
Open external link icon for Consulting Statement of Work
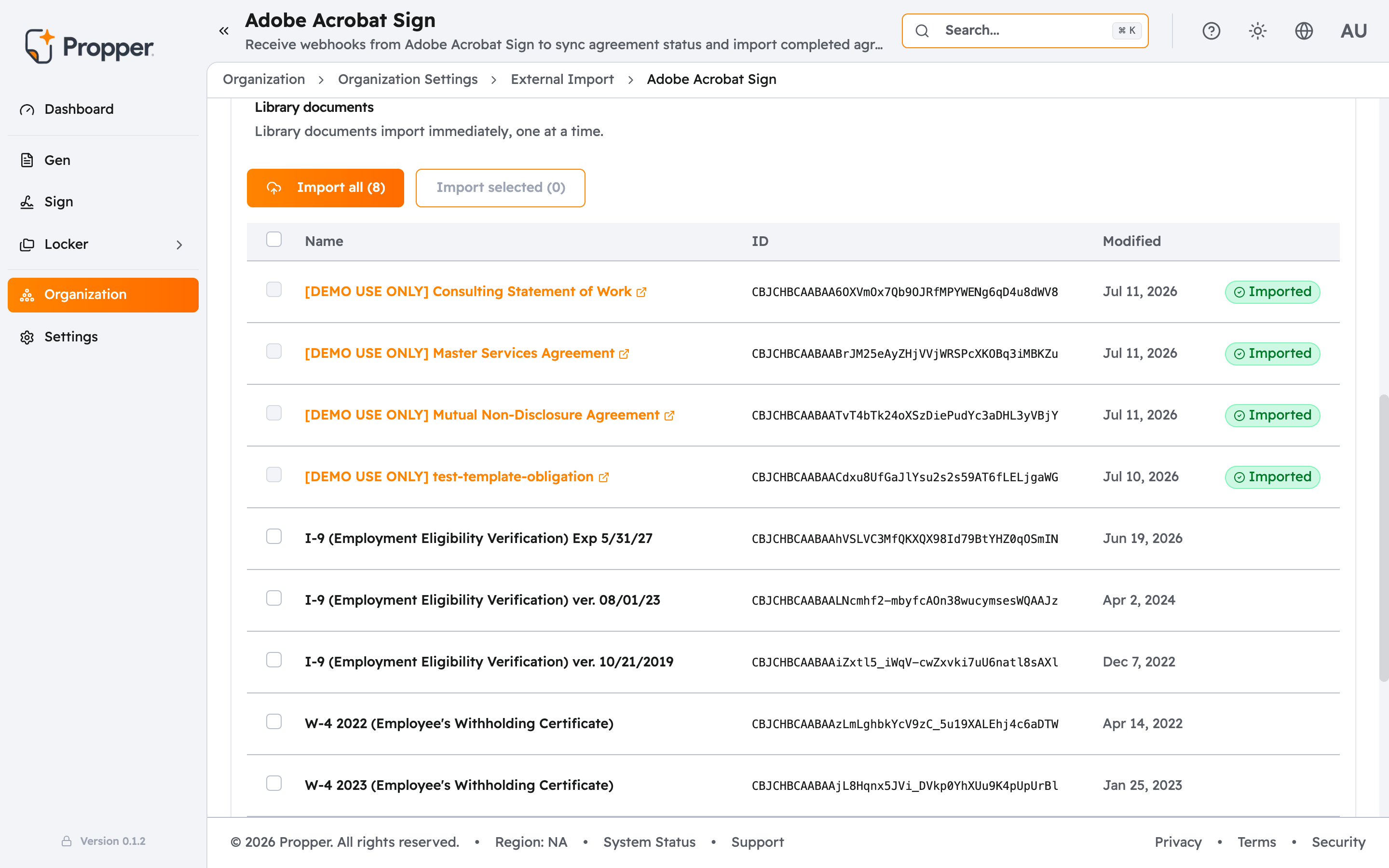(x=642, y=293)
